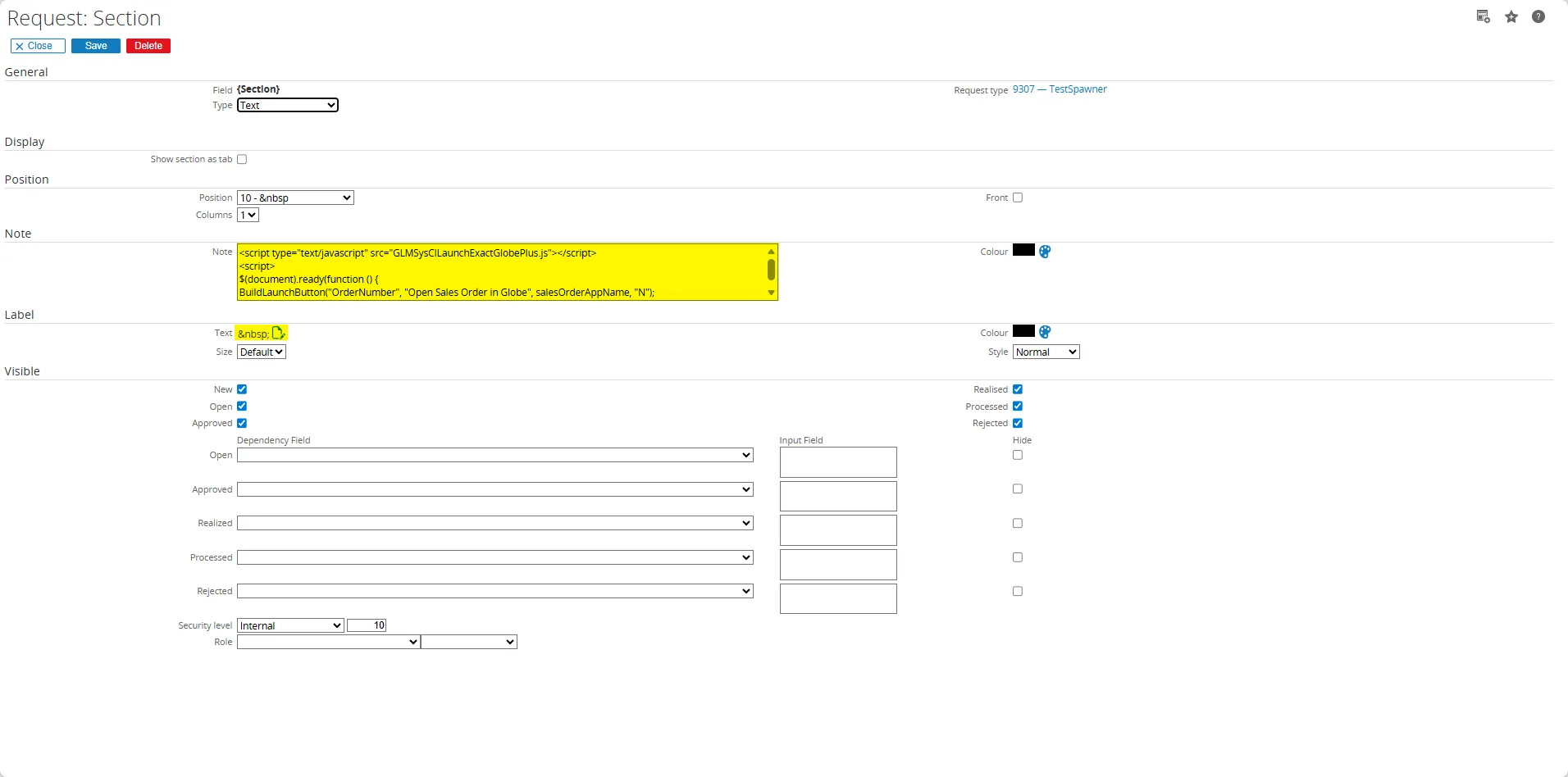1568x777 pixels.
Task: Click the Input Field box for Open
Action: (x=837, y=462)
